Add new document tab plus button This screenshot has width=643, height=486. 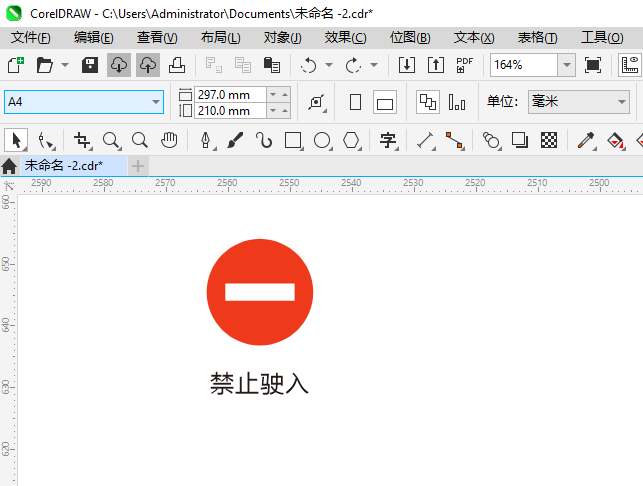click(x=138, y=166)
